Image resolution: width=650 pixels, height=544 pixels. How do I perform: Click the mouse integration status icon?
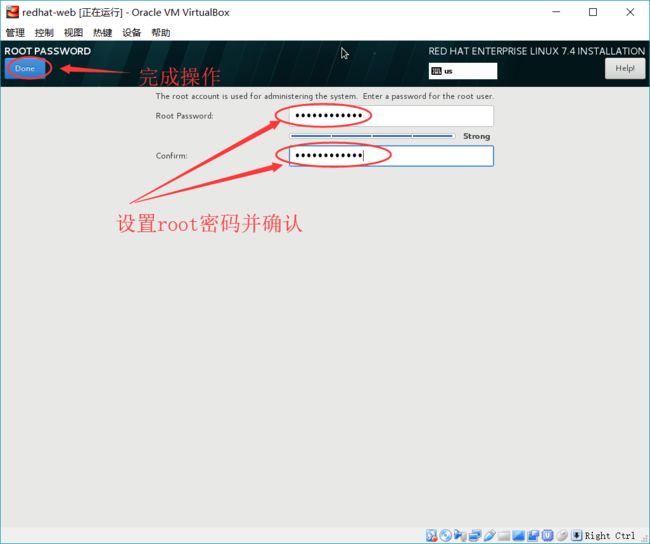[x=562, y=535]
